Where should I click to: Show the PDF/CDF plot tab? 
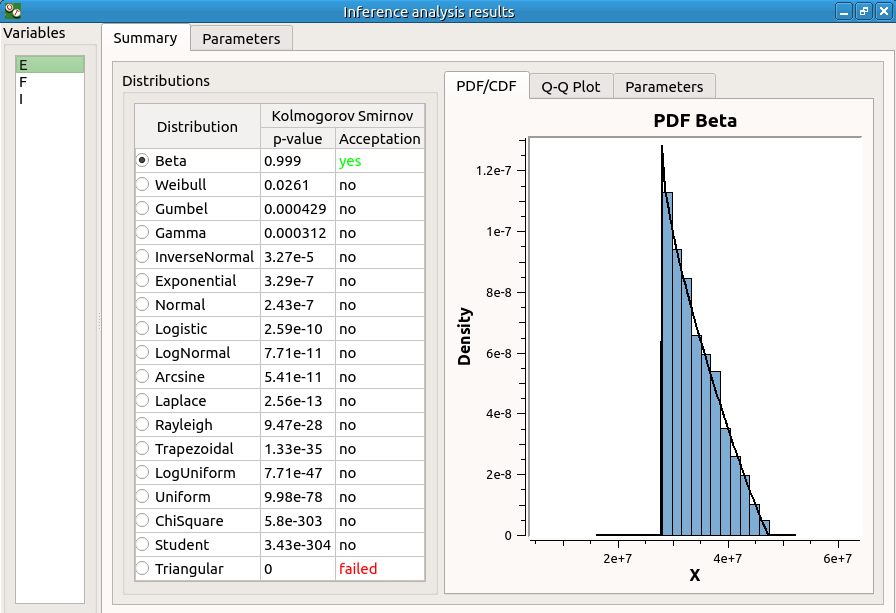pyautogui.click(x=486, y=86)
